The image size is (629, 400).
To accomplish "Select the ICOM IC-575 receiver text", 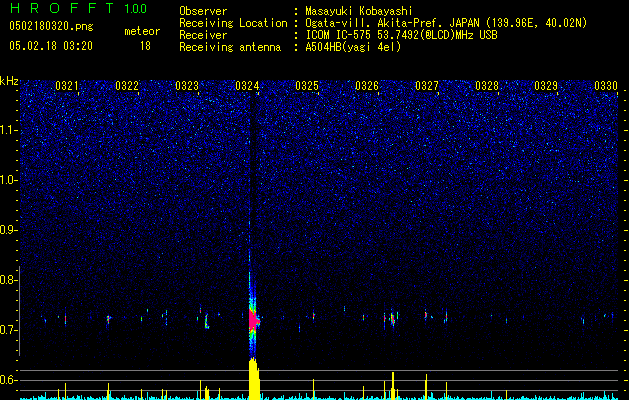I will pyautogui.click(x=401, y=35).
